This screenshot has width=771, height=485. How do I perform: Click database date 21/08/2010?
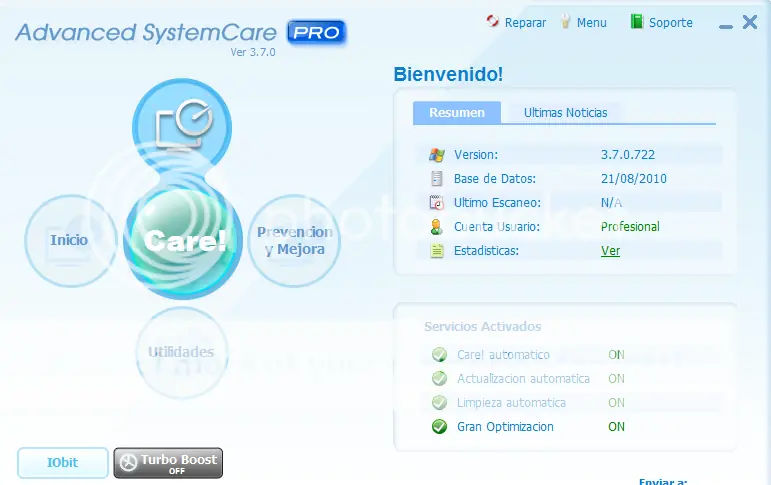[x=634, y=179]
